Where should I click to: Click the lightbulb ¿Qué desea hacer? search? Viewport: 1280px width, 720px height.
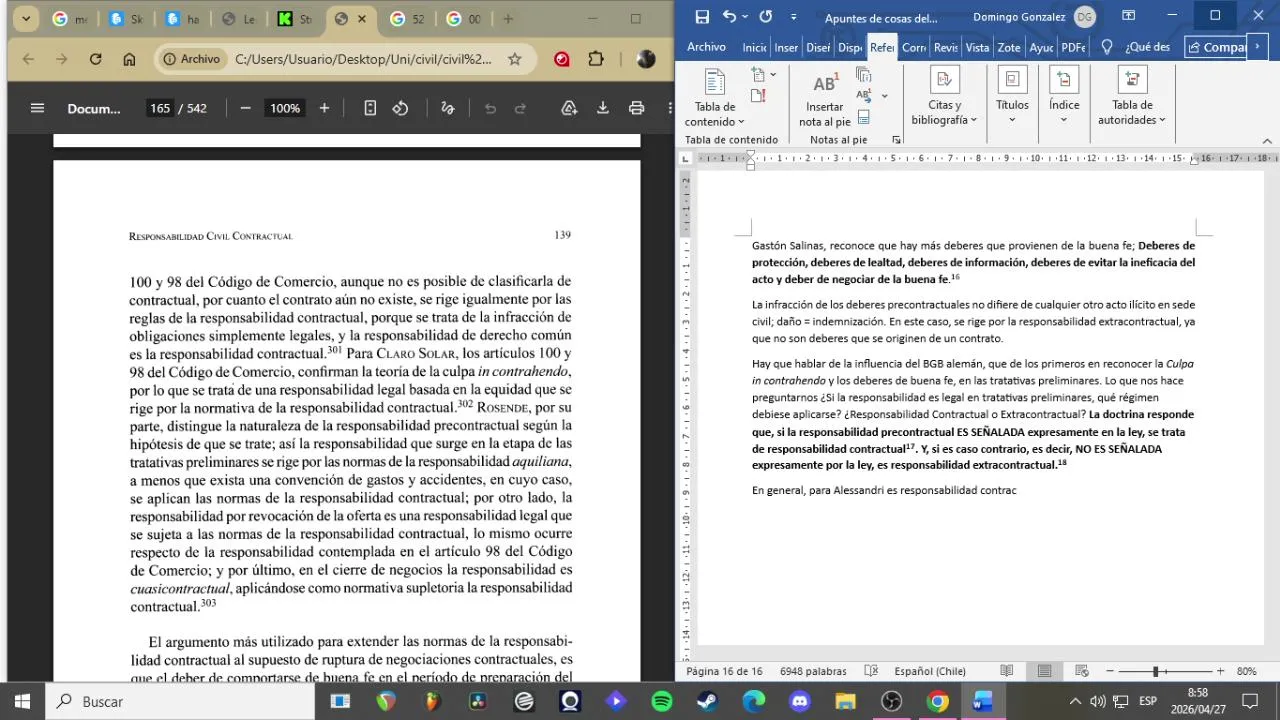point(1107,47)
